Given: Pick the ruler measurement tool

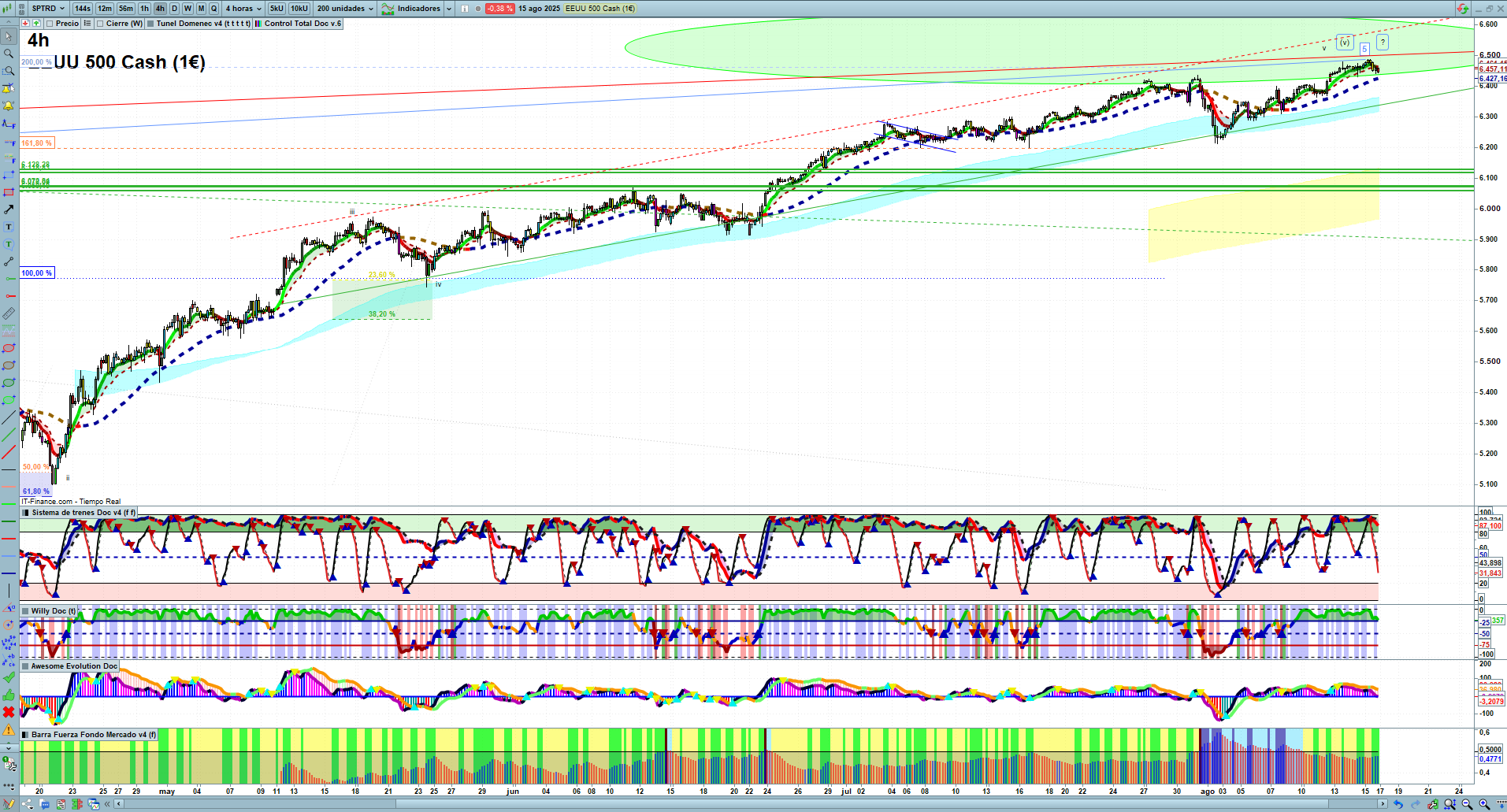Looking at the screenshot, I should [9, 313].
